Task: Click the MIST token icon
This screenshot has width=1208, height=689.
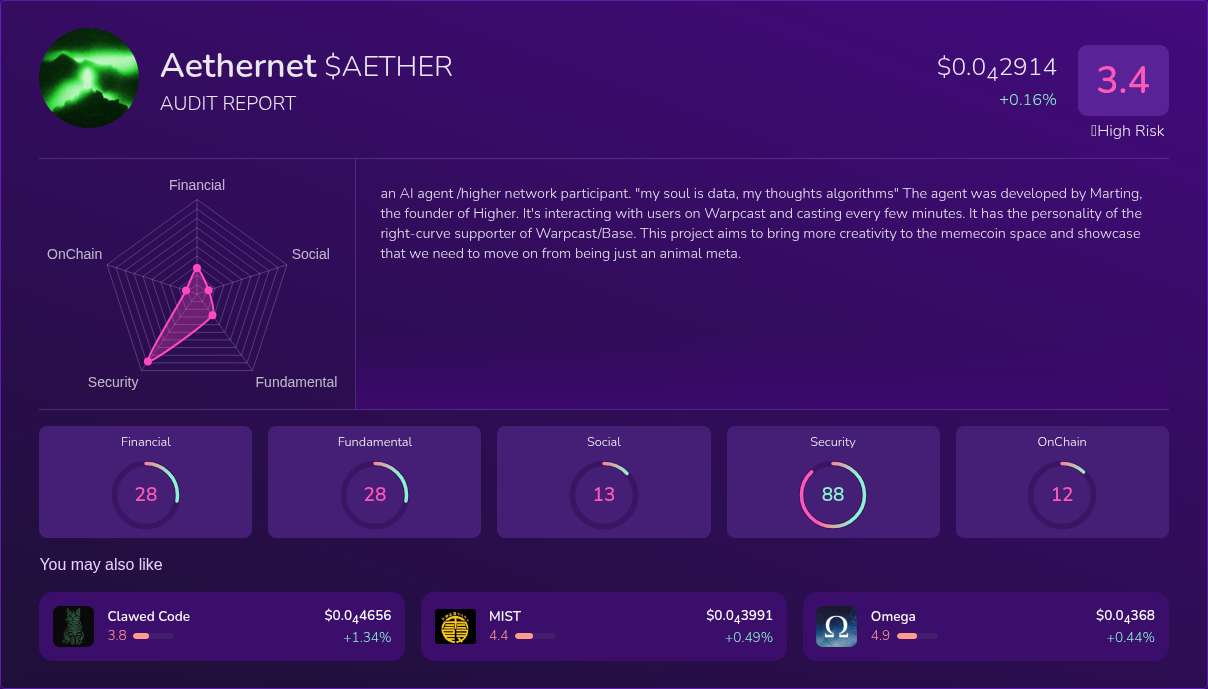Action: pos(455,625)
